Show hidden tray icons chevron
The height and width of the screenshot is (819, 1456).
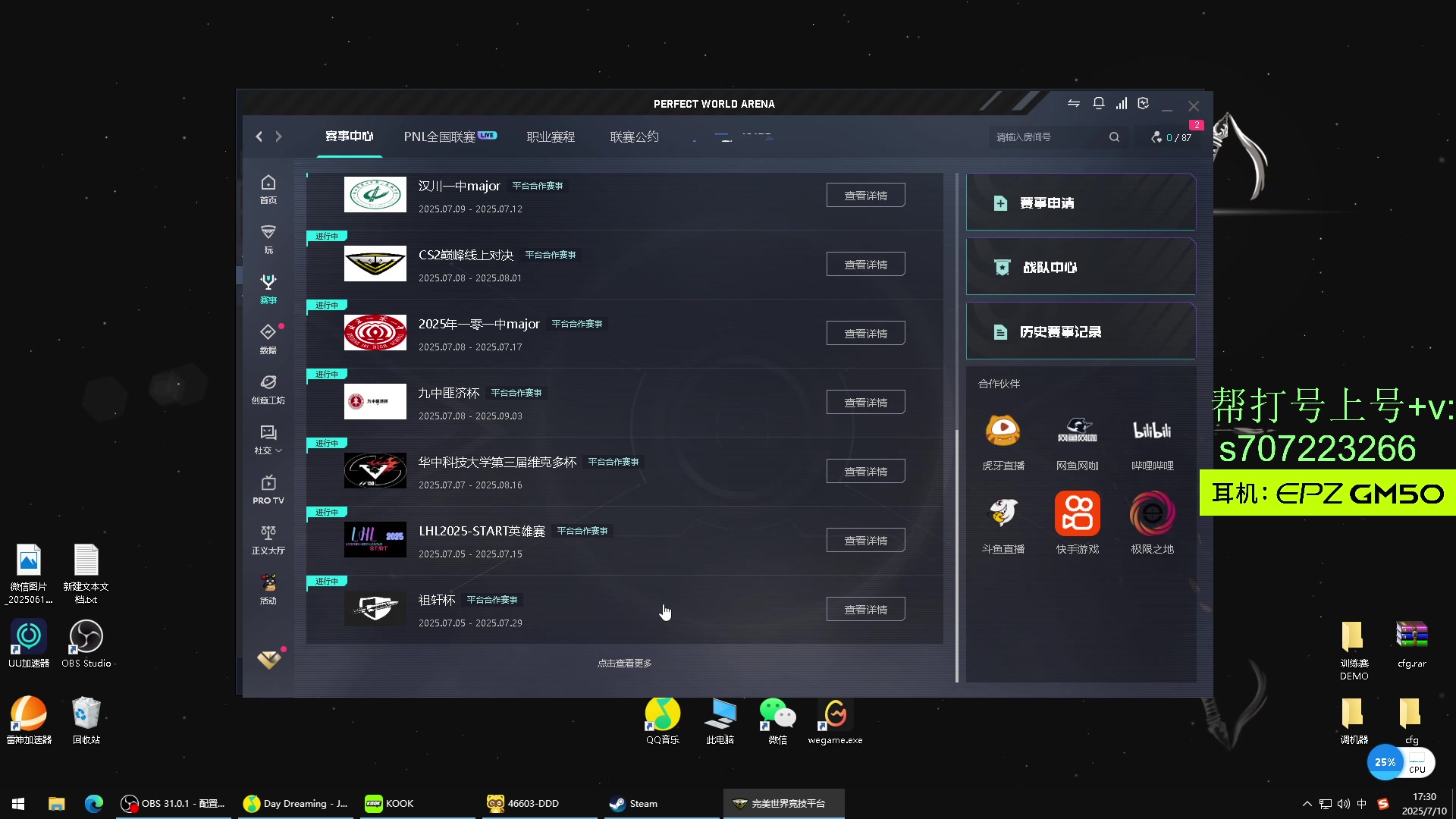1307,804
